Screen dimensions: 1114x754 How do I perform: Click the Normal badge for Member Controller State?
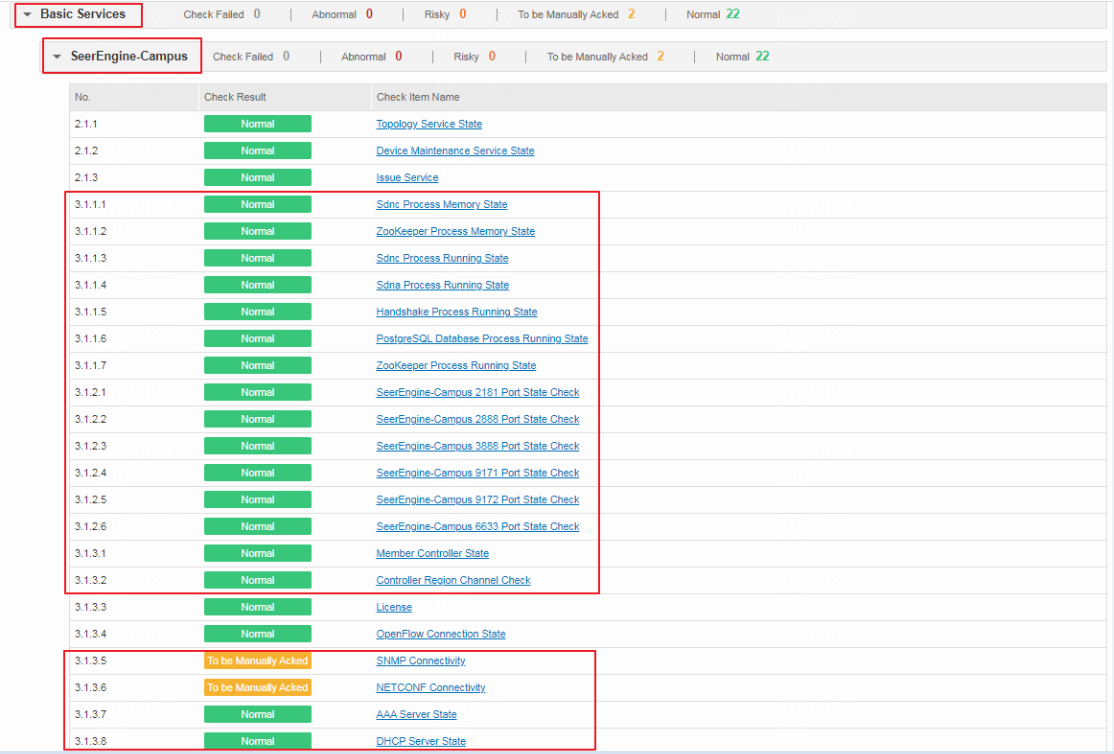(x=257, y=554)
